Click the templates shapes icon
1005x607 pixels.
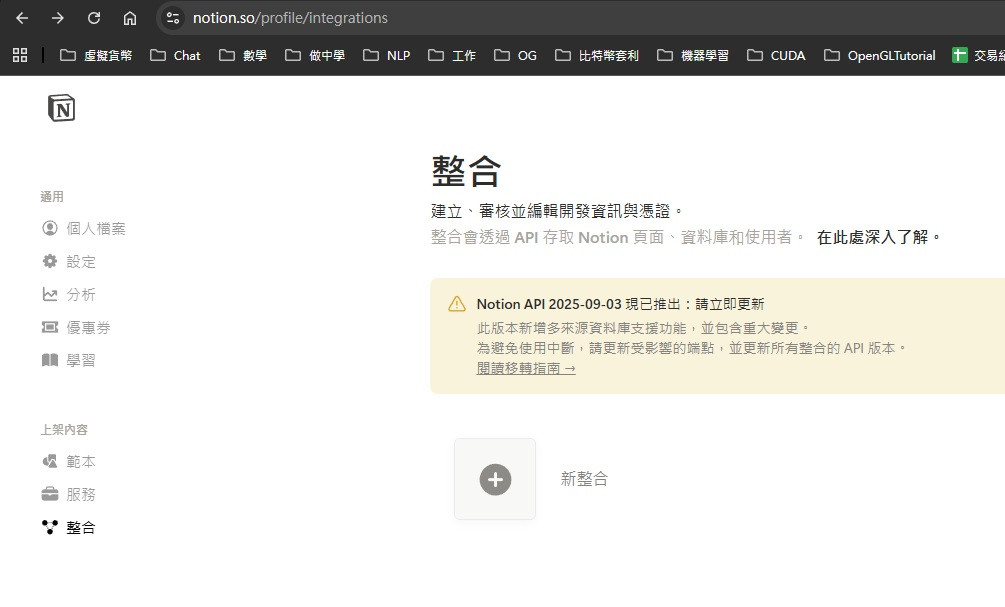point(49,461)
